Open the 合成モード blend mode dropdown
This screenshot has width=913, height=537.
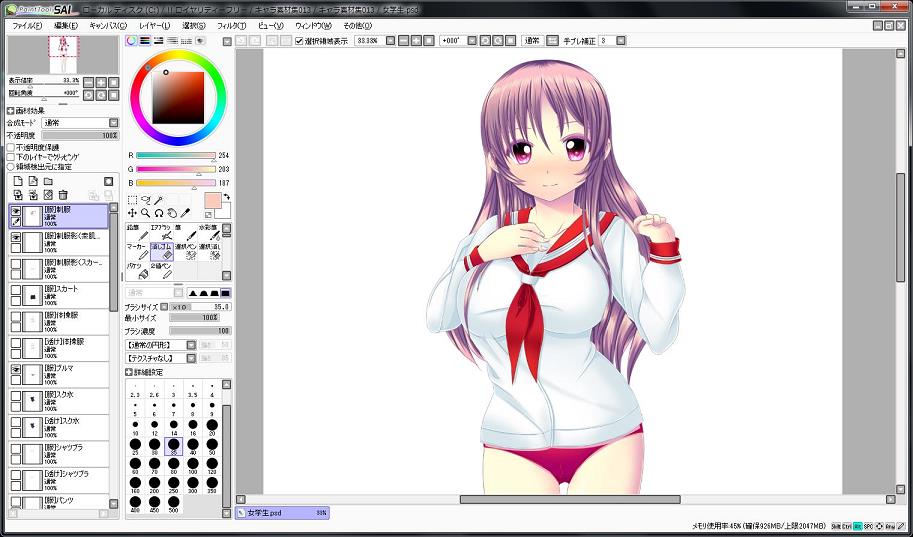[78, 122]
